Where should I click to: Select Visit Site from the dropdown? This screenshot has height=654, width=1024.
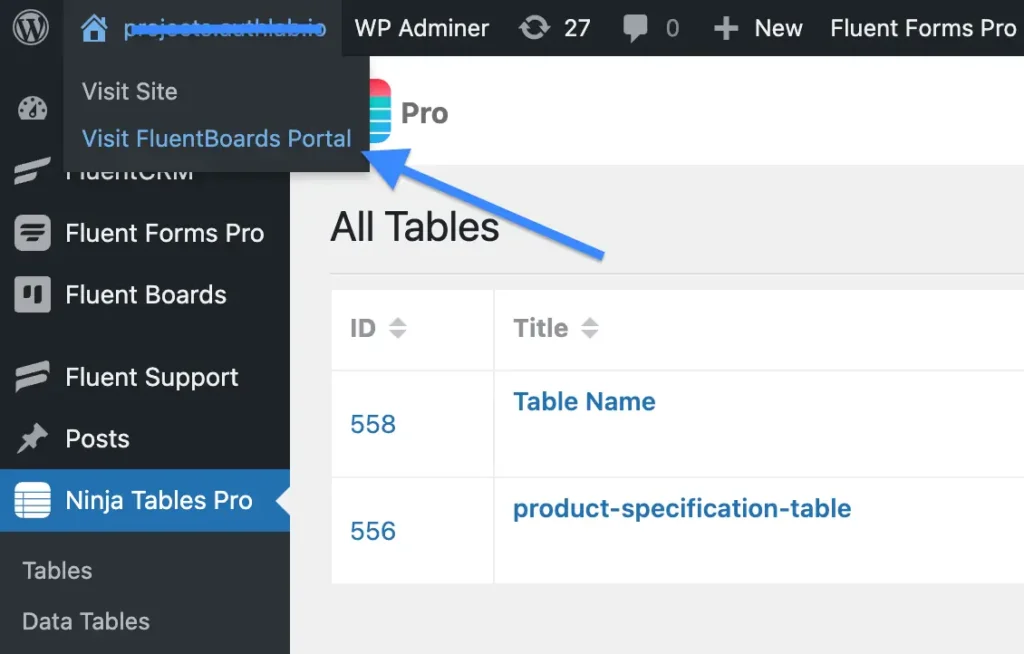pyautogui.click(x=129, y=91)
